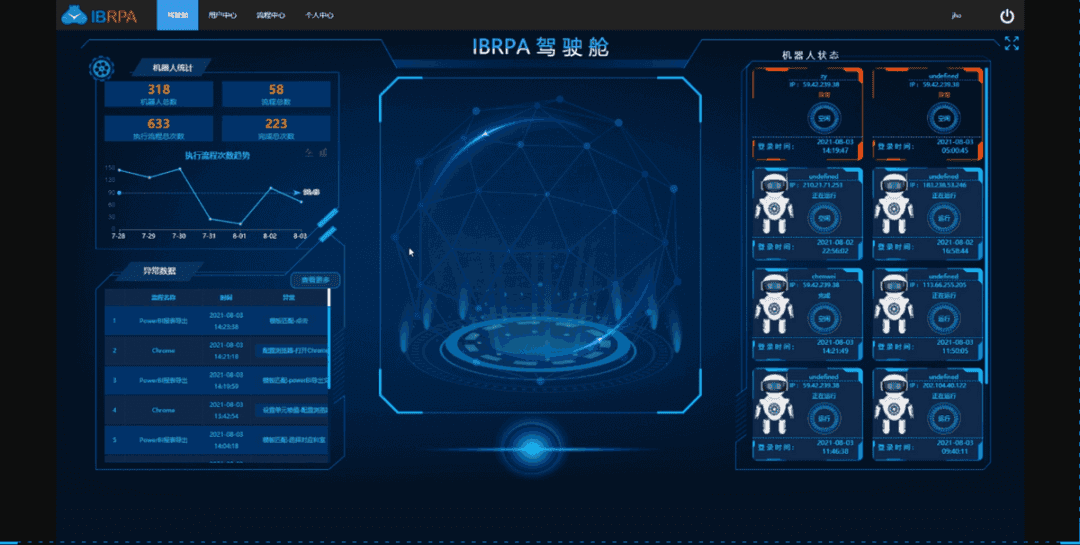The height and width of the screenshot is (545, 1080).
Task: Click the 8-02 data point on trend chart
Action: click(271, 187)
